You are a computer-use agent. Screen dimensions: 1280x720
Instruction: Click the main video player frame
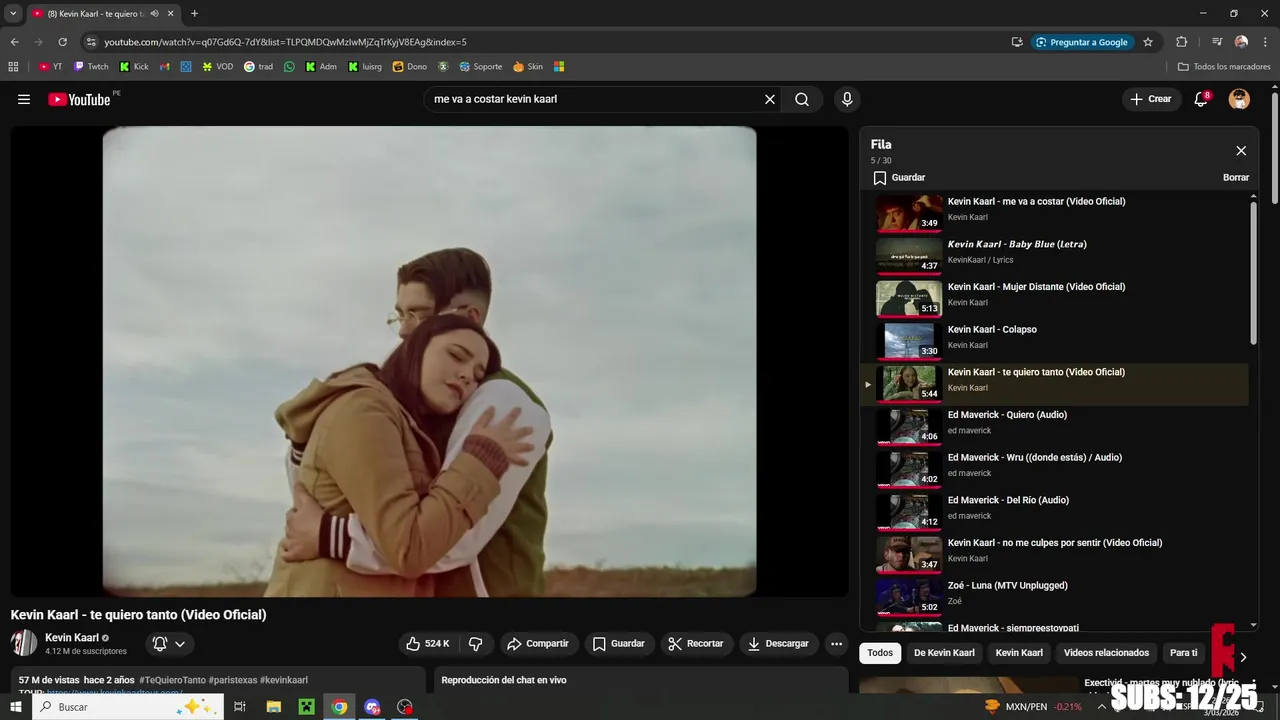click(429, 361)
